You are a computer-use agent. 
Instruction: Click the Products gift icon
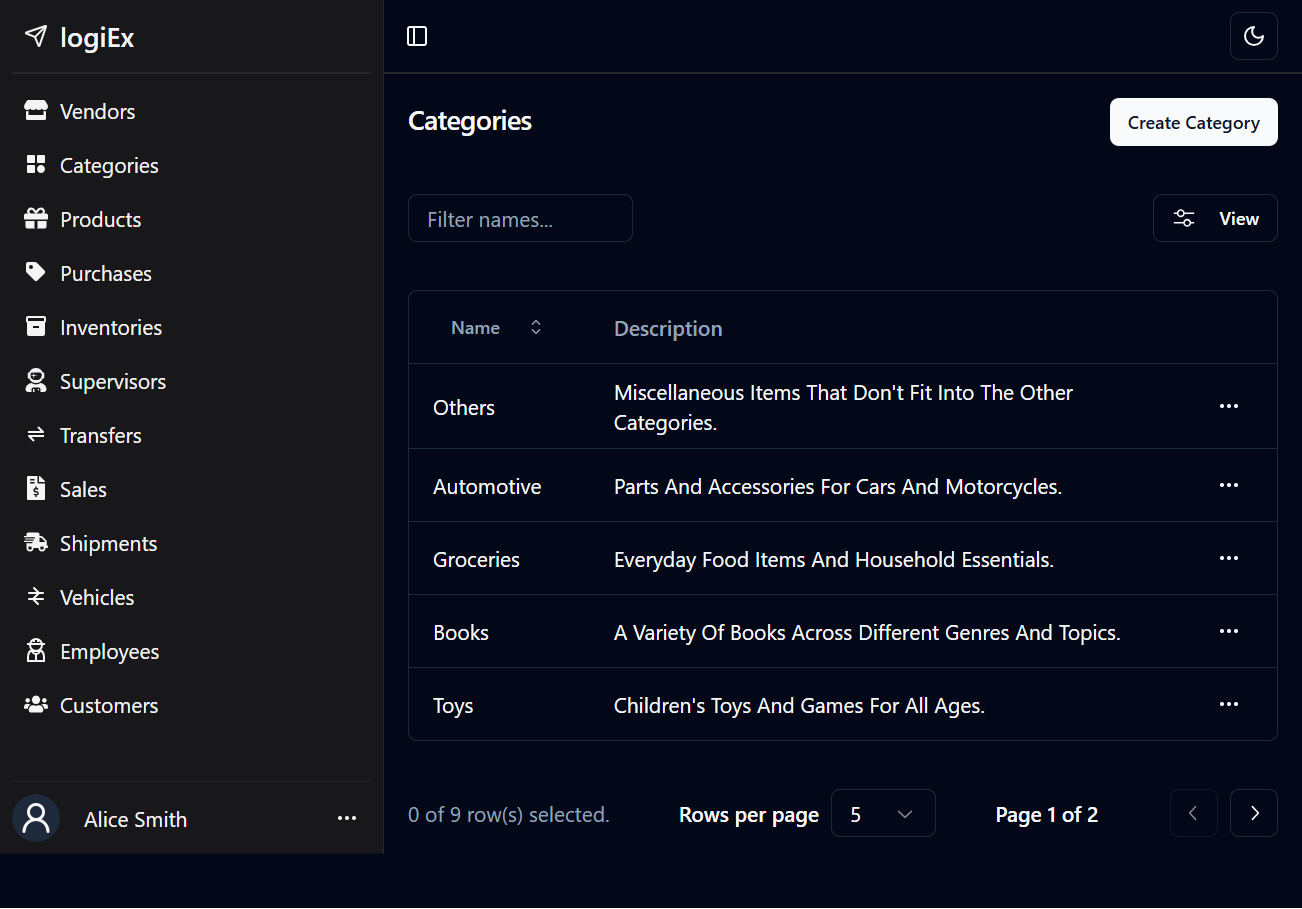coord(36,219)
